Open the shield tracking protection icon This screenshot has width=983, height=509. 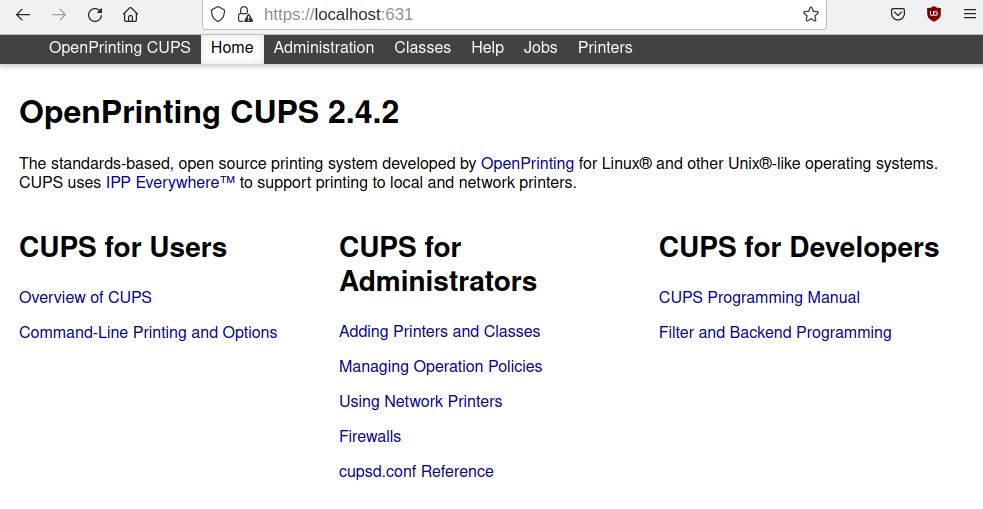(218, 14)
